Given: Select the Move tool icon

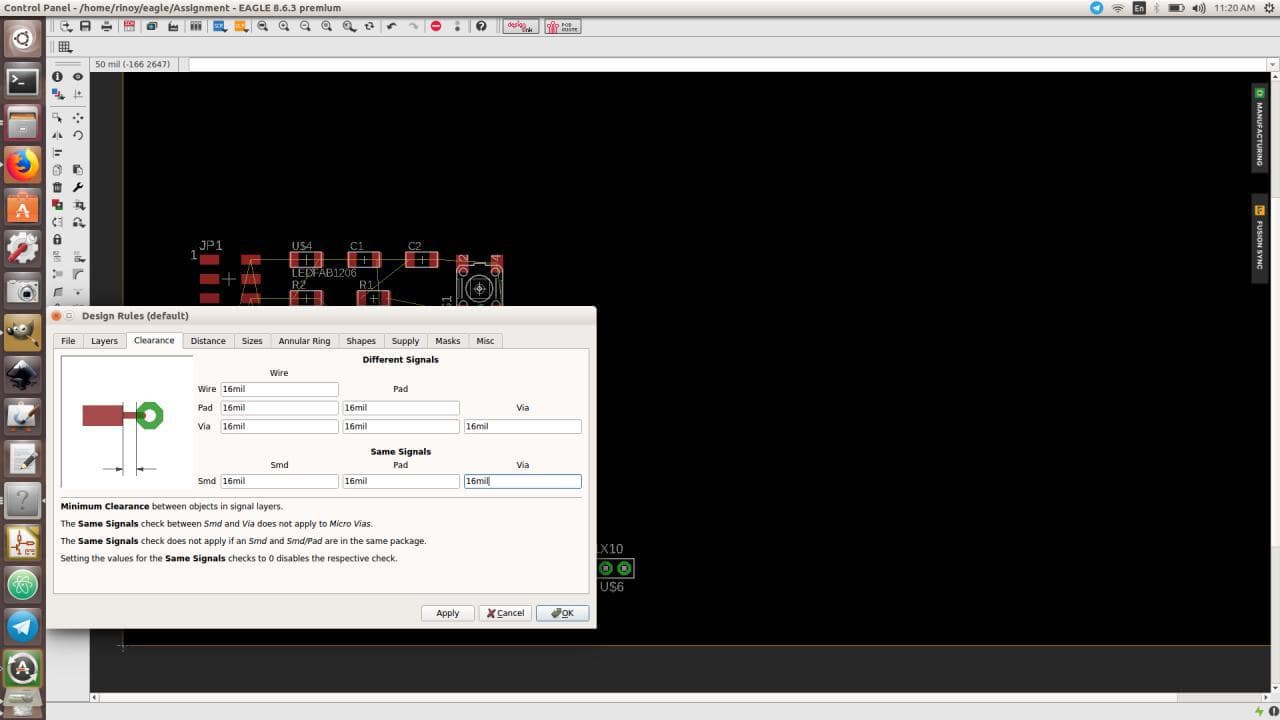Looking at the screenshot, I should pos(78,117).
